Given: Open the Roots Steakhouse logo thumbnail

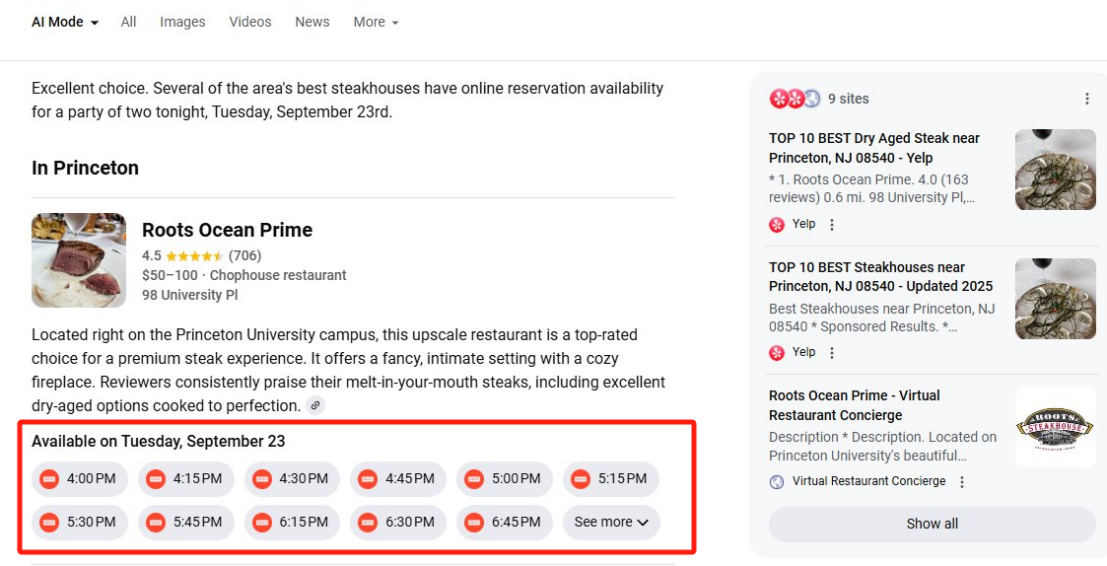Looking at the screenshot, I should click(1055, 427).
